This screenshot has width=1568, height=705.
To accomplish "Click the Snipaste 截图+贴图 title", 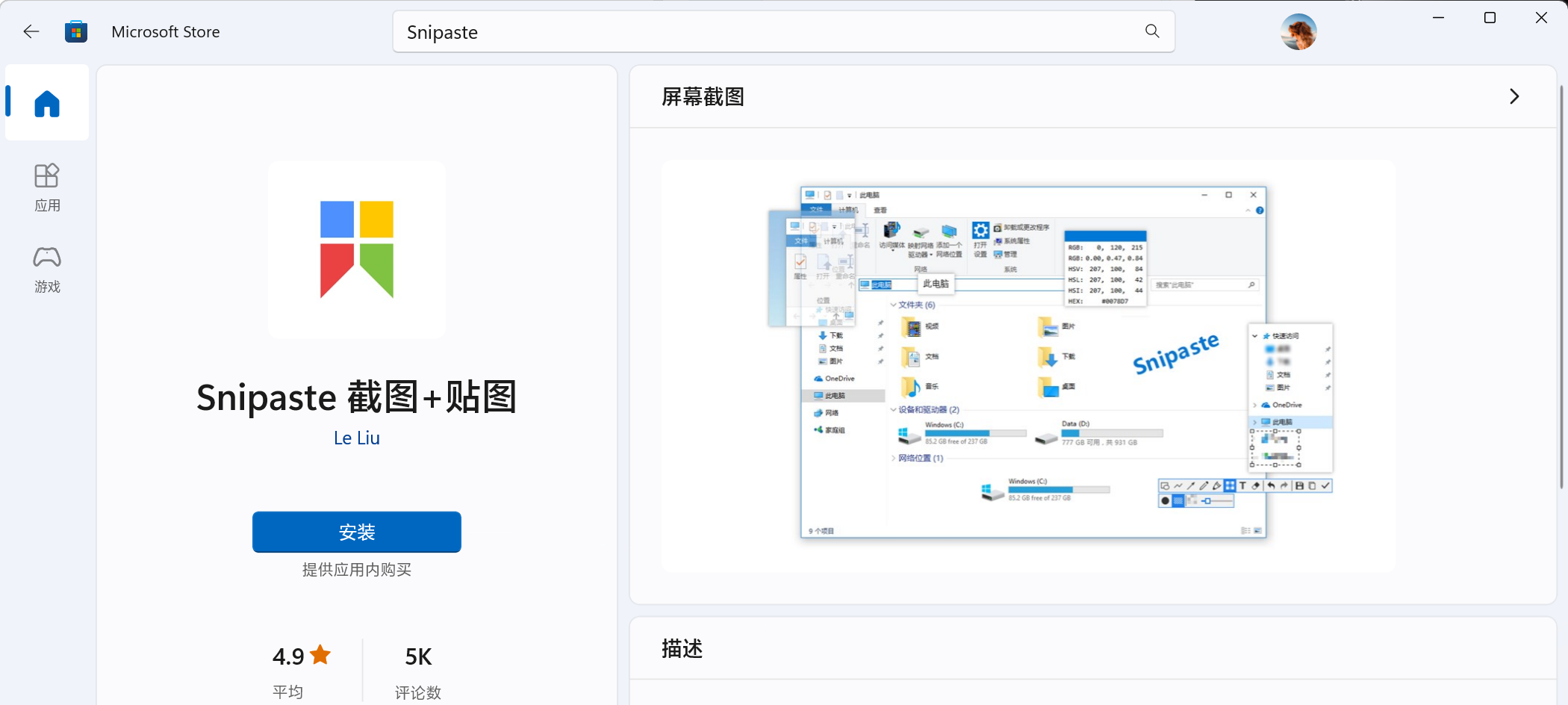I will pyautogui.click(x=357, y=397).
